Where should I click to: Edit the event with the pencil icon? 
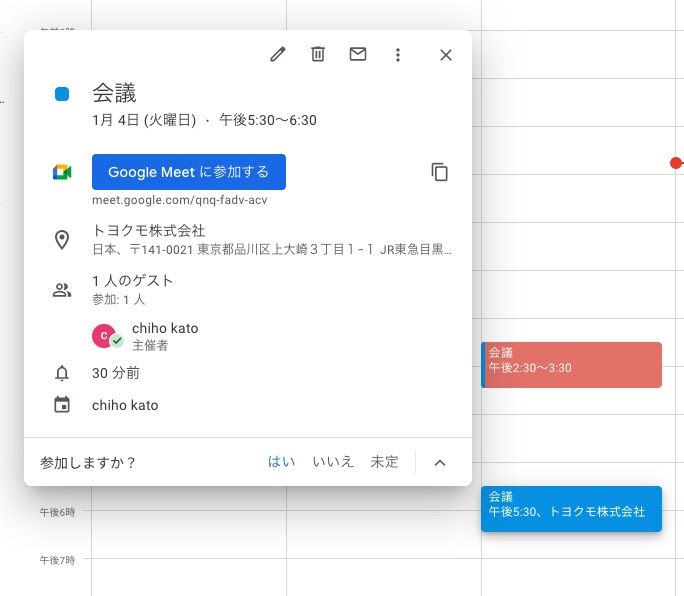(x=277, y=55)
